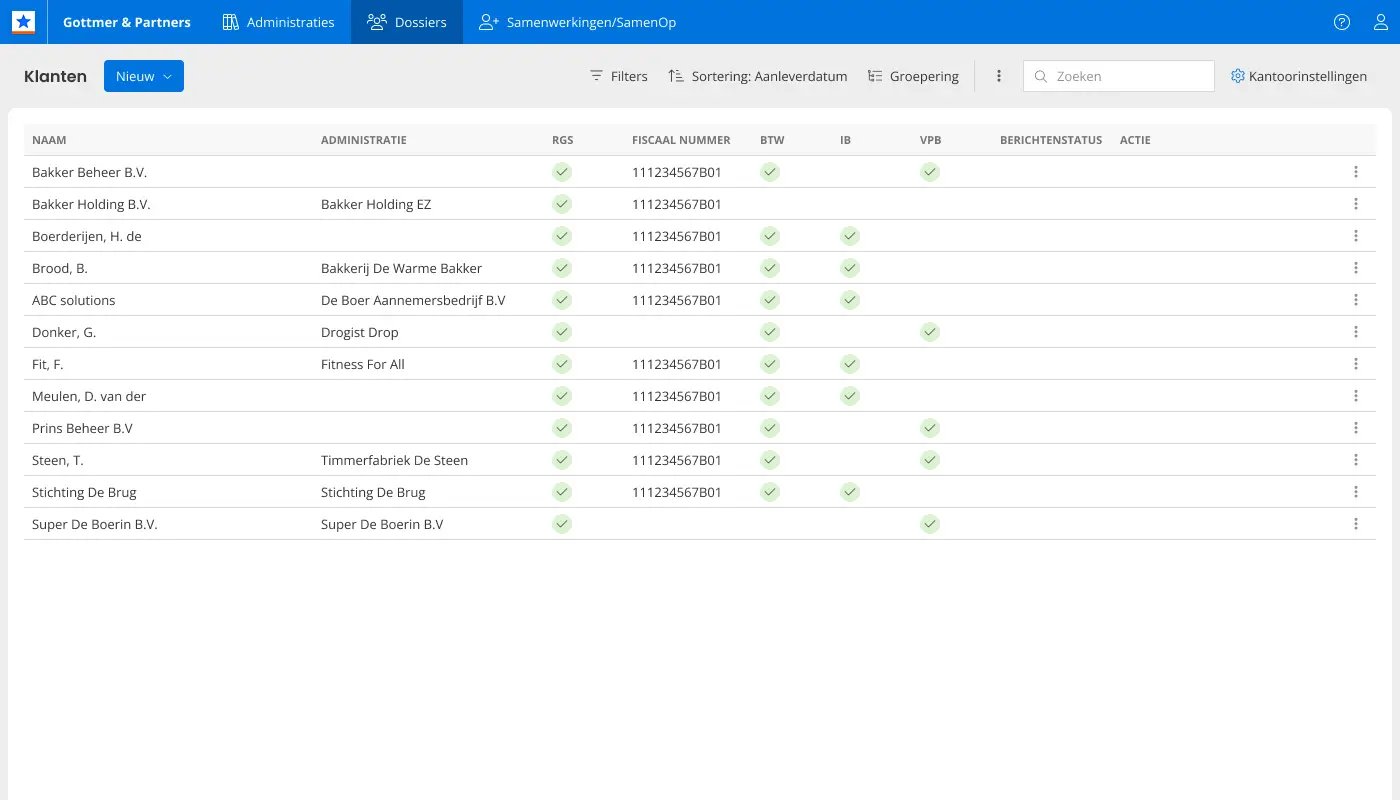Click the VPB checkmark for Prins Beheer B.V

[x=930, y=428]
